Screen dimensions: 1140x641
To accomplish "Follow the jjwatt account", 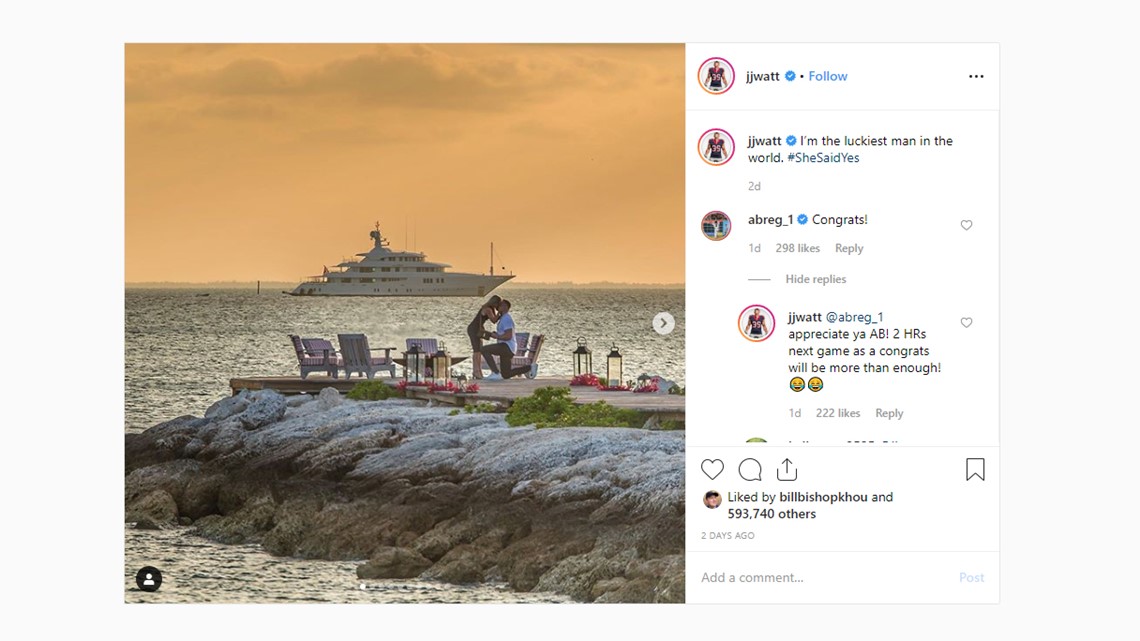I will click(x=827, y=76).
